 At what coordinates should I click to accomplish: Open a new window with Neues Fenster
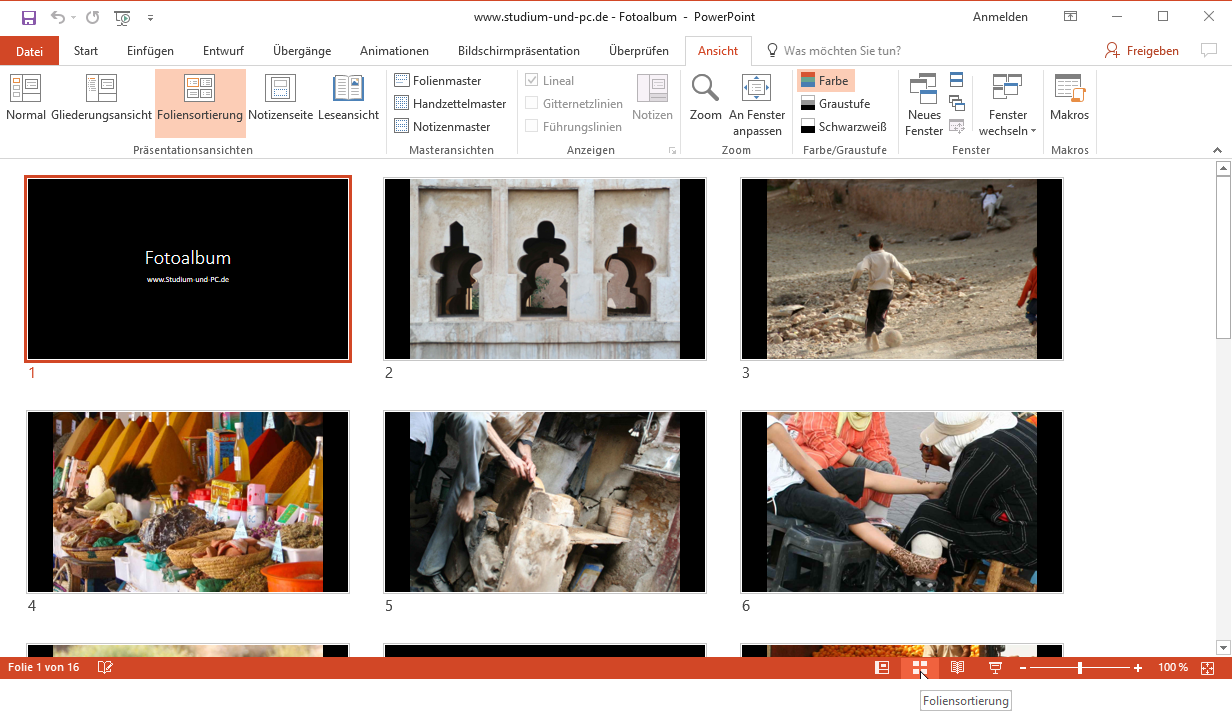(924, 105)
